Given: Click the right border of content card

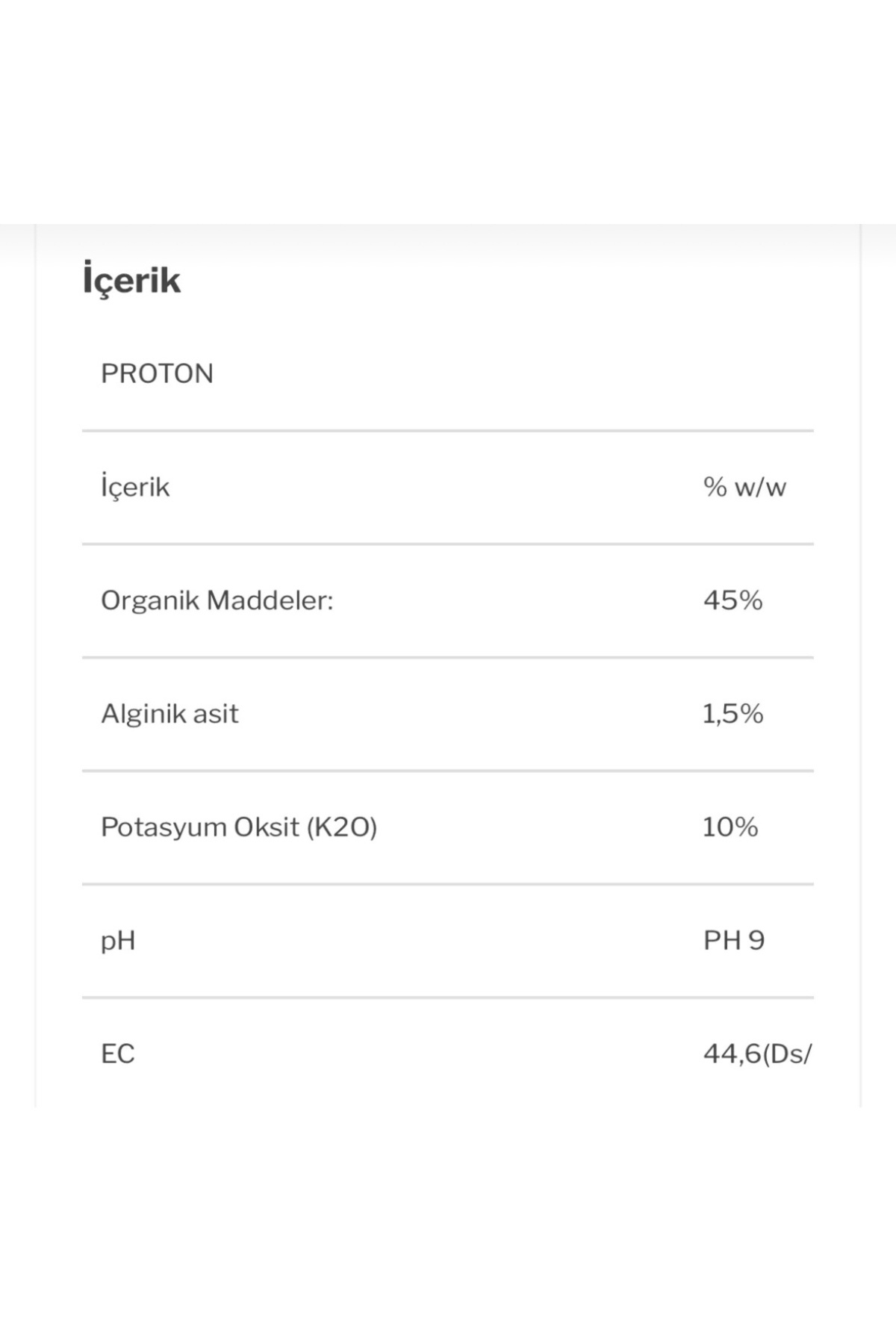Looking at the screenshot, I should click(x=860, y=672).
